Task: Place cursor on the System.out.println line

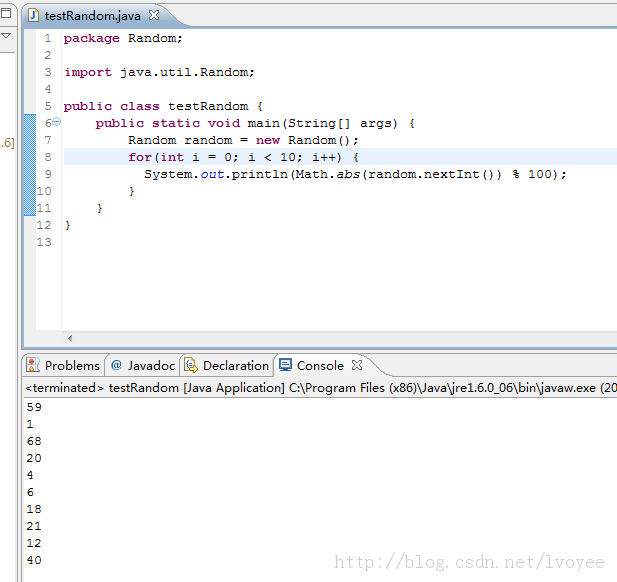Action: tap(355, 174)
